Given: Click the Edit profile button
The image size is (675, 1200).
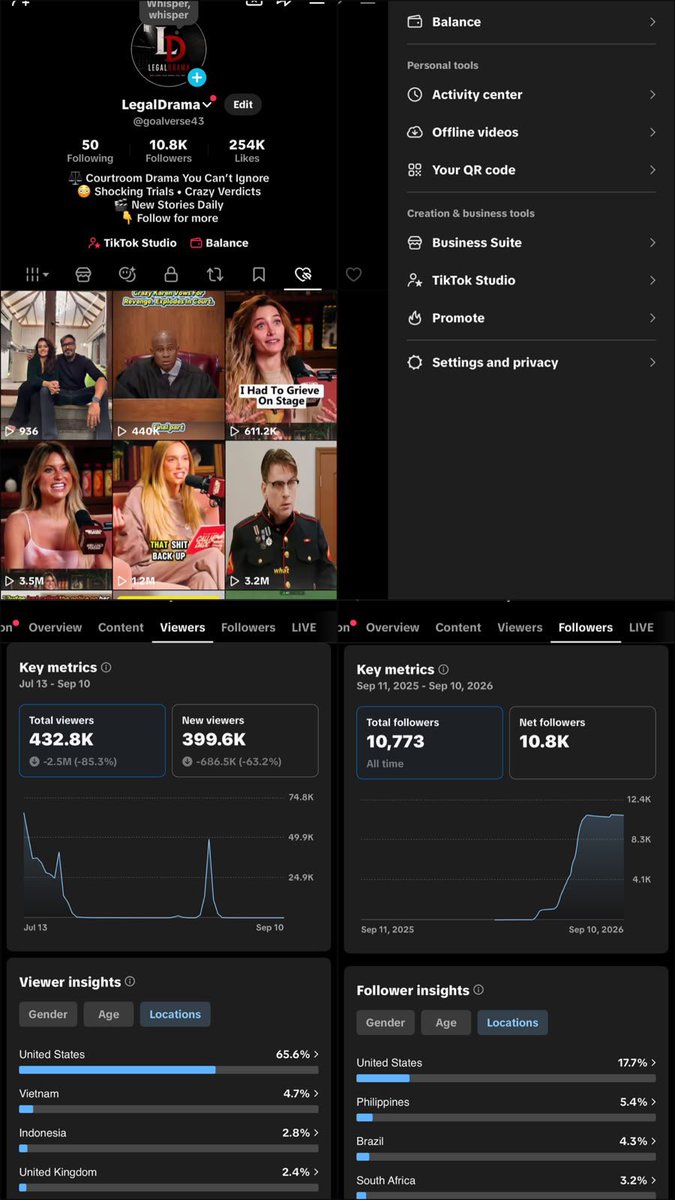Looking at the screenshot, I should 243,104.
